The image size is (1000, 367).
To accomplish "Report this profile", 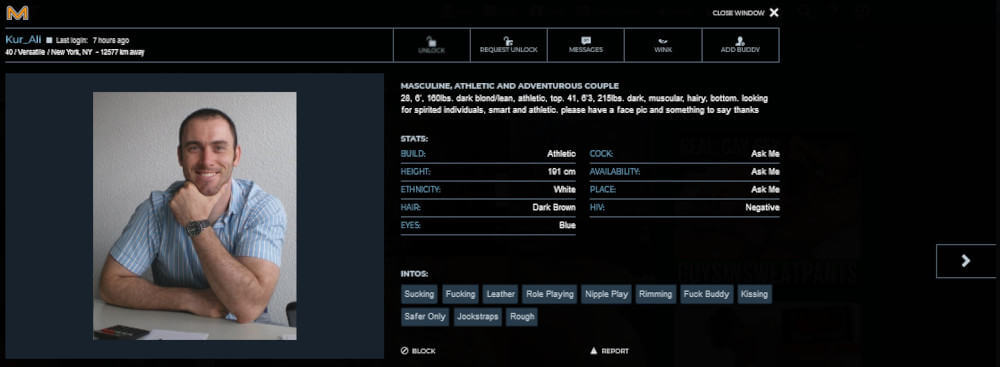I will pos(609,351).
